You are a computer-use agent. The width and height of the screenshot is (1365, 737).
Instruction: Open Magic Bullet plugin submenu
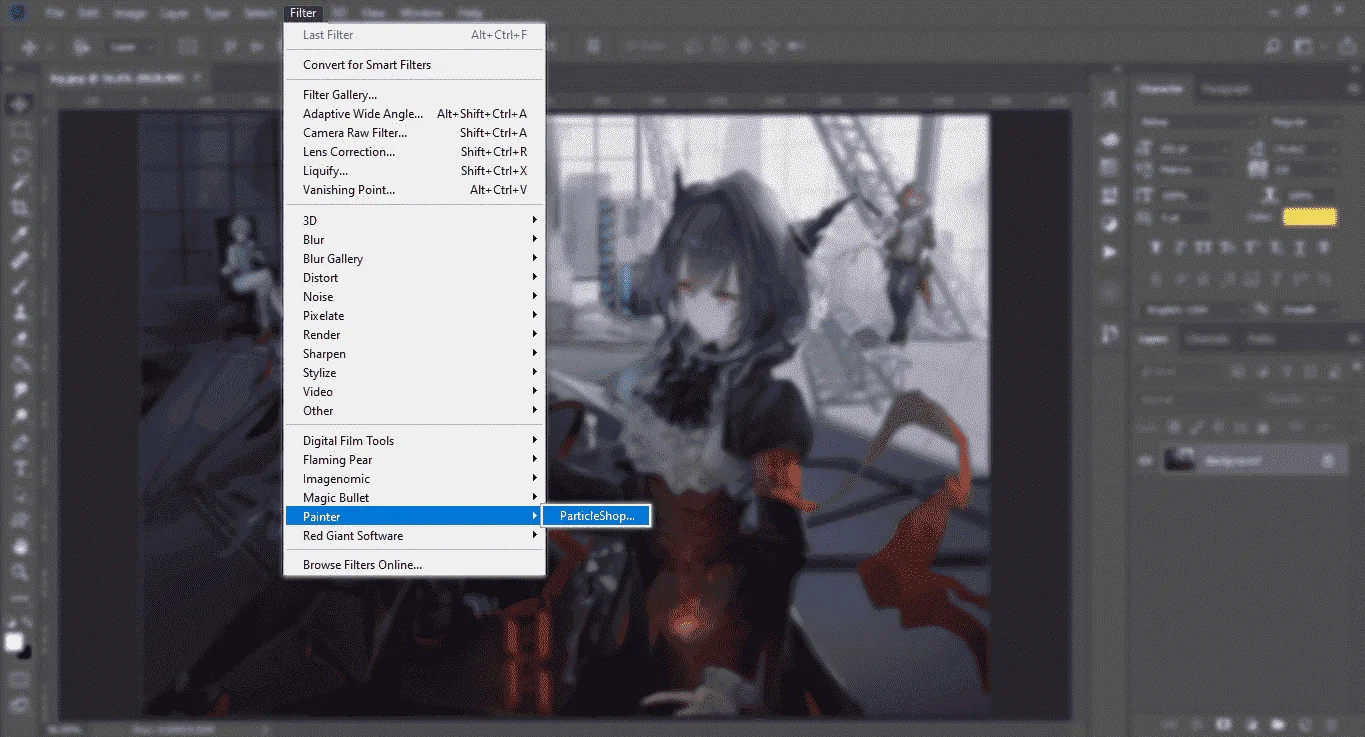coord(415,498)
